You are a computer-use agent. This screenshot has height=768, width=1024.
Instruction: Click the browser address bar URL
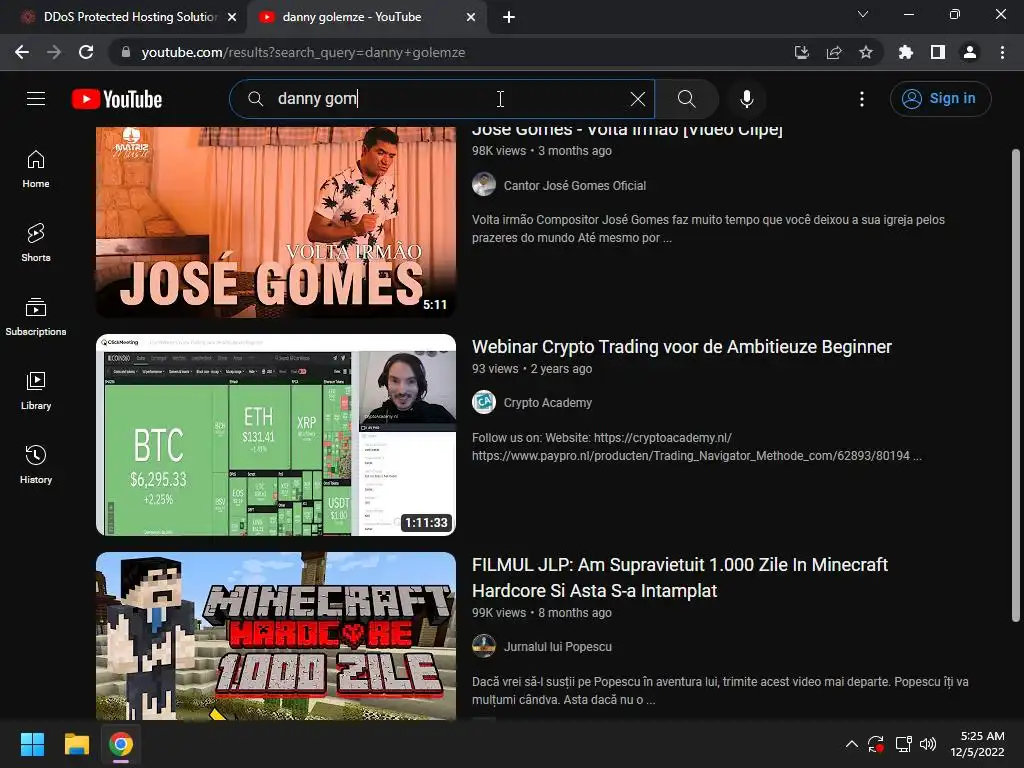click(x=303, y=52)
